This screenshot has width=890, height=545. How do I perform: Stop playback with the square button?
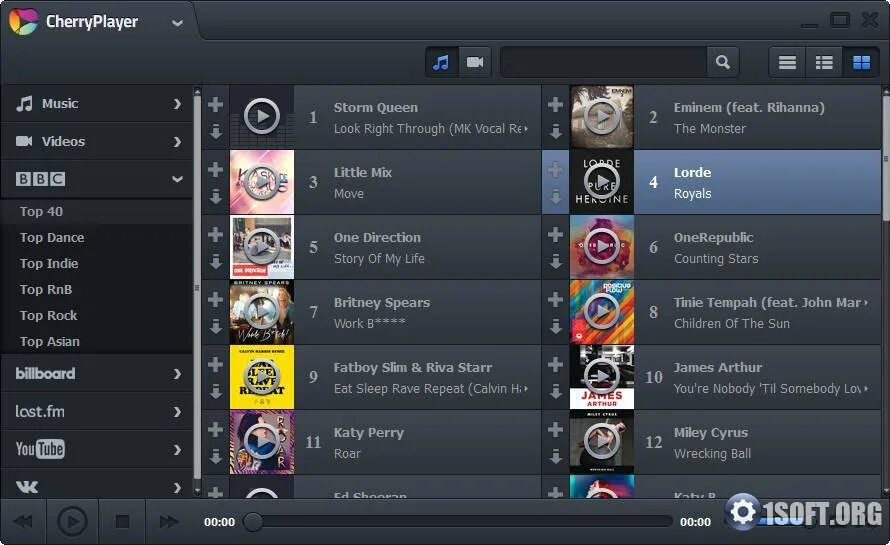click(x=122, y=521)
